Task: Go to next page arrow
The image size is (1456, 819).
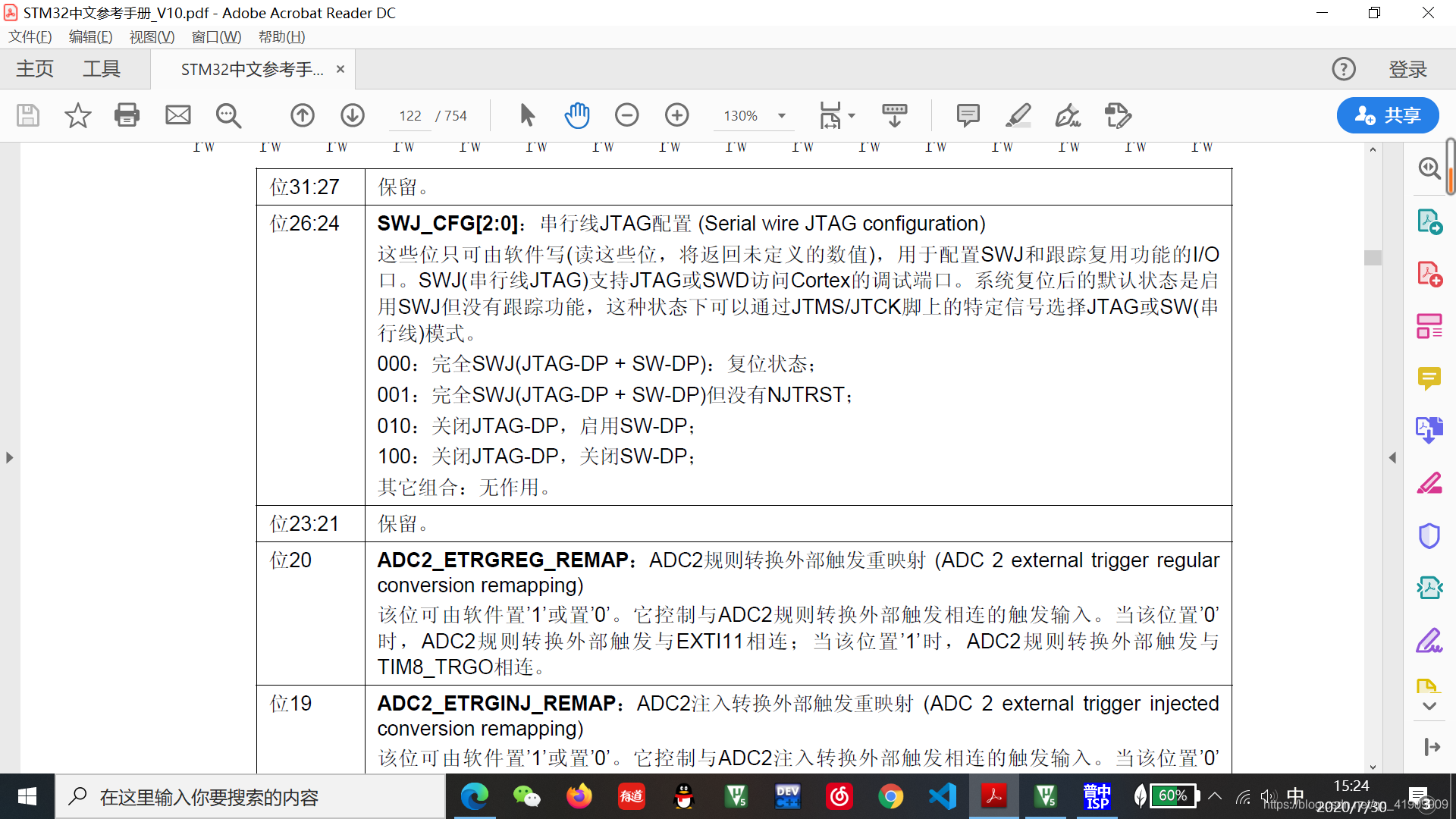Action: tap(353, 115)
